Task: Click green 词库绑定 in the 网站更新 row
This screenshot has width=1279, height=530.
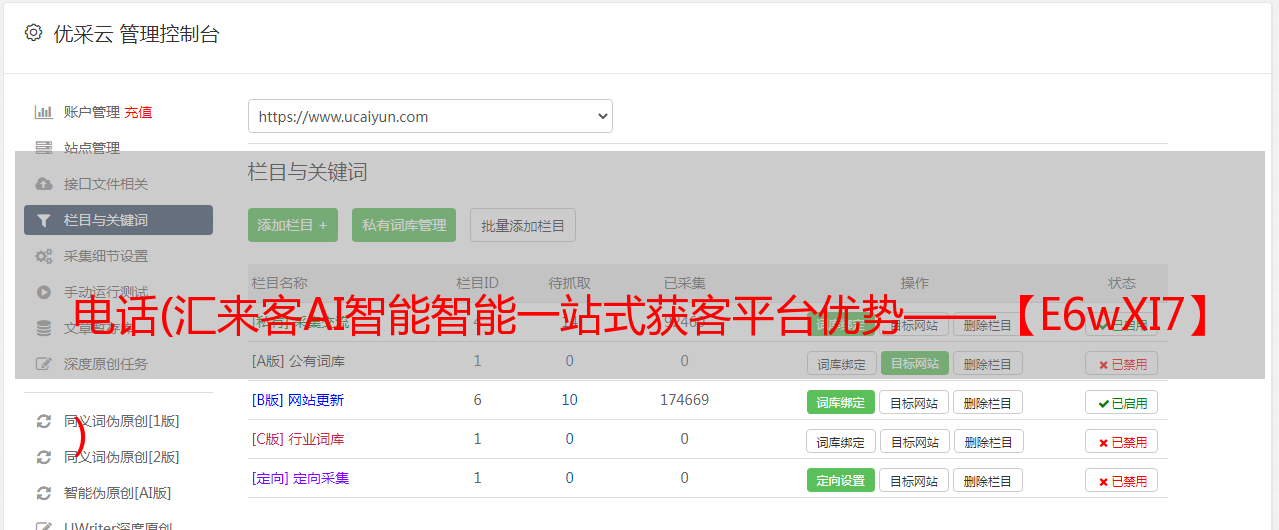Action: 841,402
